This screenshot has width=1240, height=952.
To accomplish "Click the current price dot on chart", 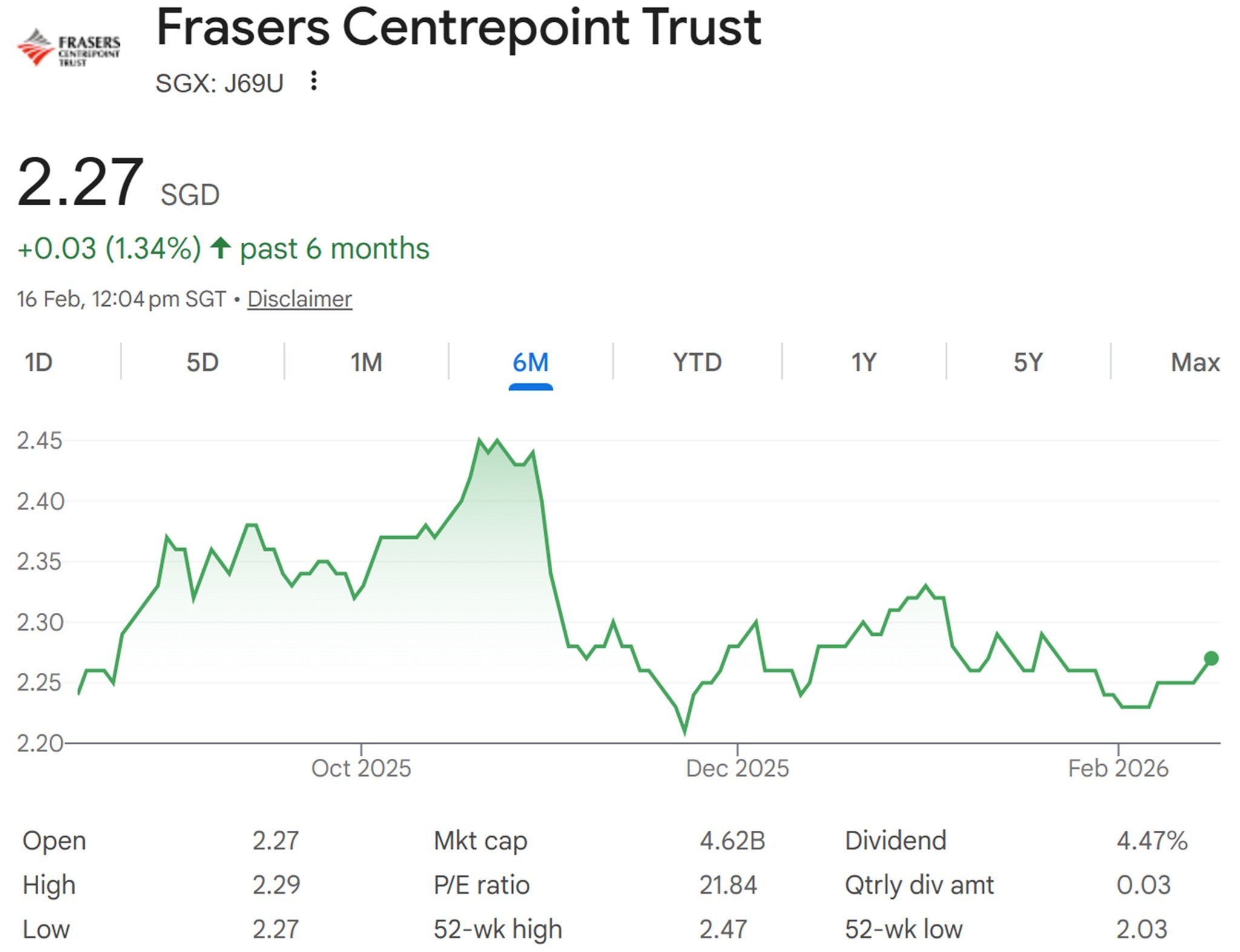I will pos(1211,658).
